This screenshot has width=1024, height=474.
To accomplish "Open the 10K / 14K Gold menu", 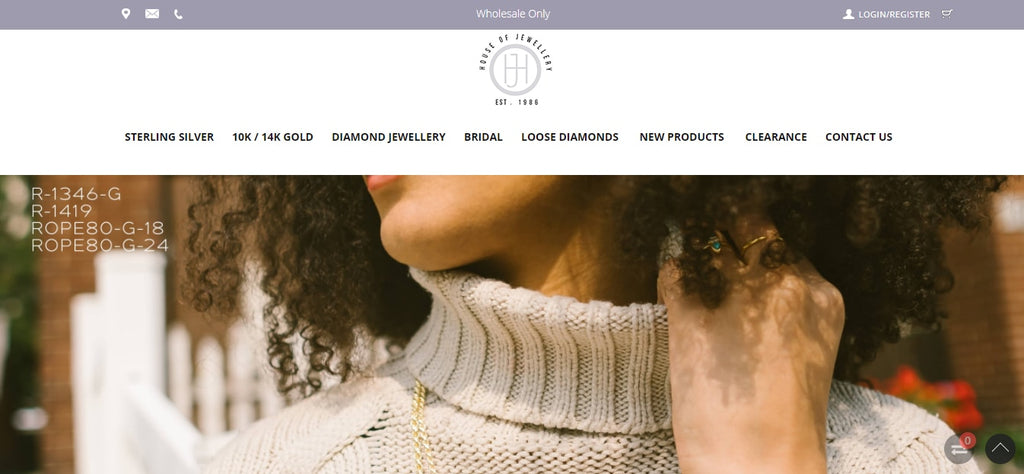I will pyautogui.click(x=273, y=137).
